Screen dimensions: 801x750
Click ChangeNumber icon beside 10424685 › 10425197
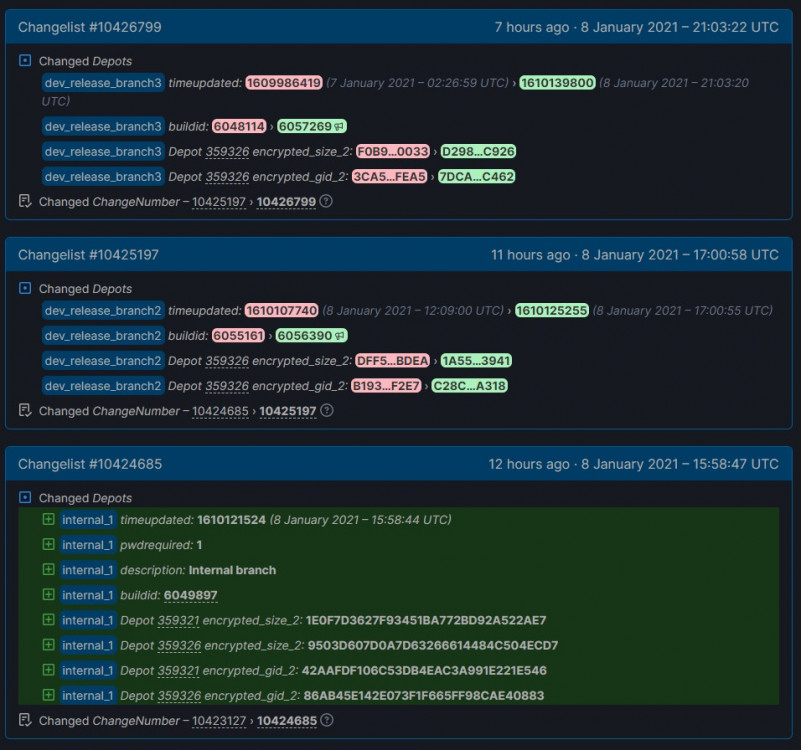[x=25, y=410]
